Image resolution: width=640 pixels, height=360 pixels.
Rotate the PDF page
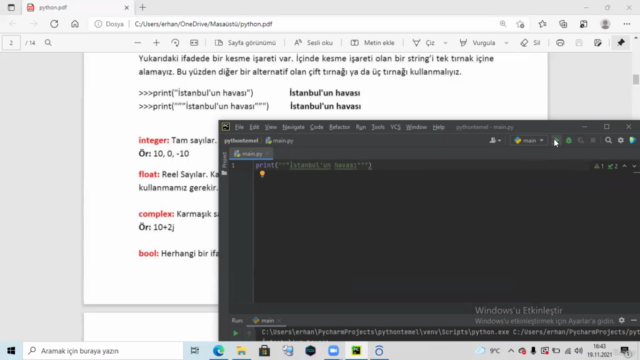(175, 43)
